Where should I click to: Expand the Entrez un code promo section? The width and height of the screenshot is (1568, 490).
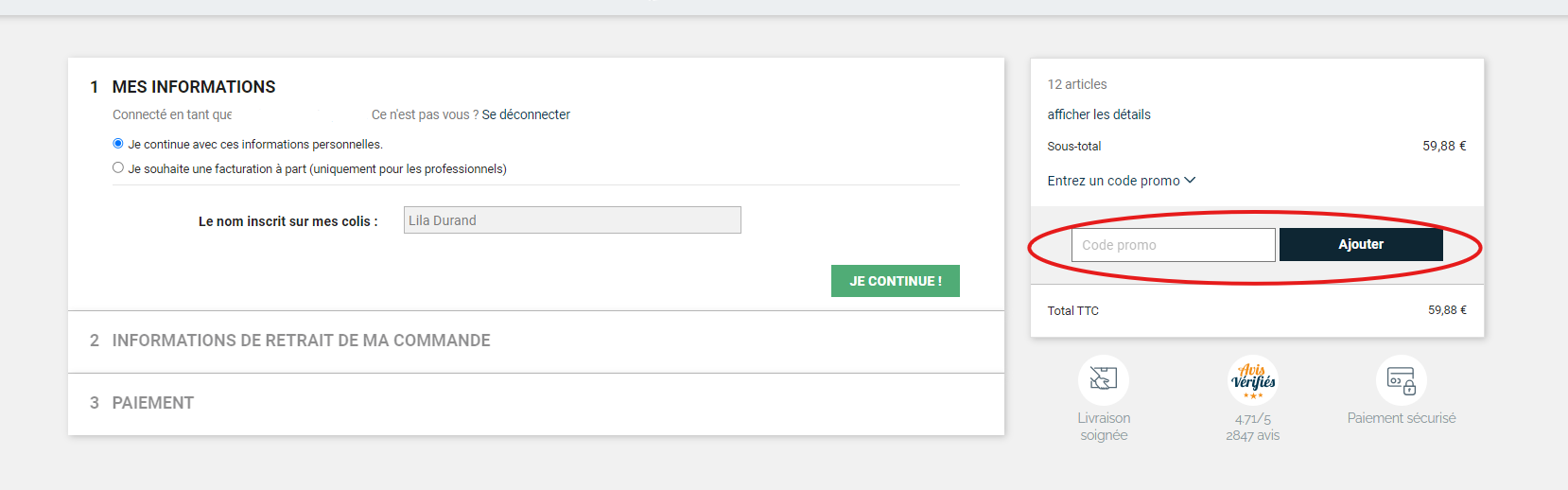click(x=1113, y=181)
